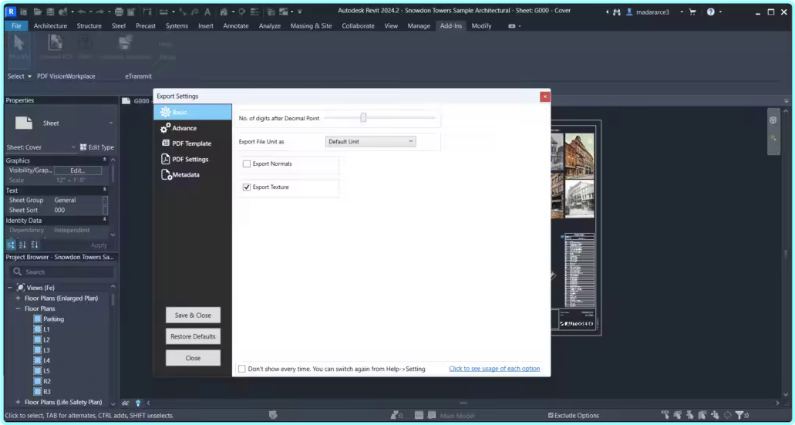This screenshot has width=795, height=425.
Task: Click the 'Sheet Sort' value 000
Action: pyautogui.click(x=60, y=210)
